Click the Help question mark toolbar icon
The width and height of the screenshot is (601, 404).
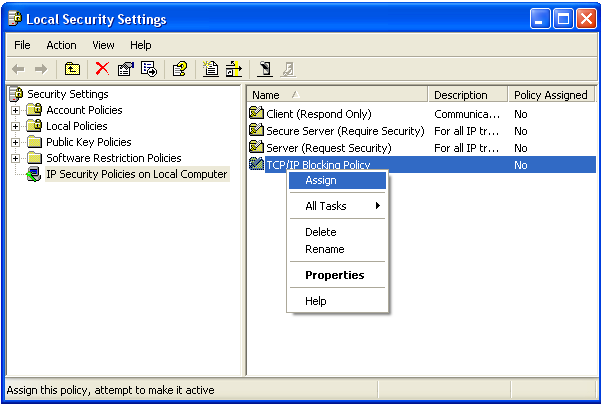[180, 69]
